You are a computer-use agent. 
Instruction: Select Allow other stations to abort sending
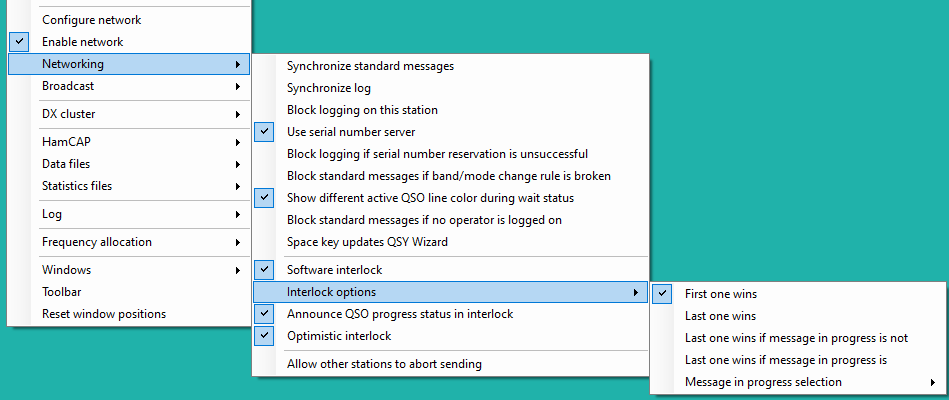point(450,364)
